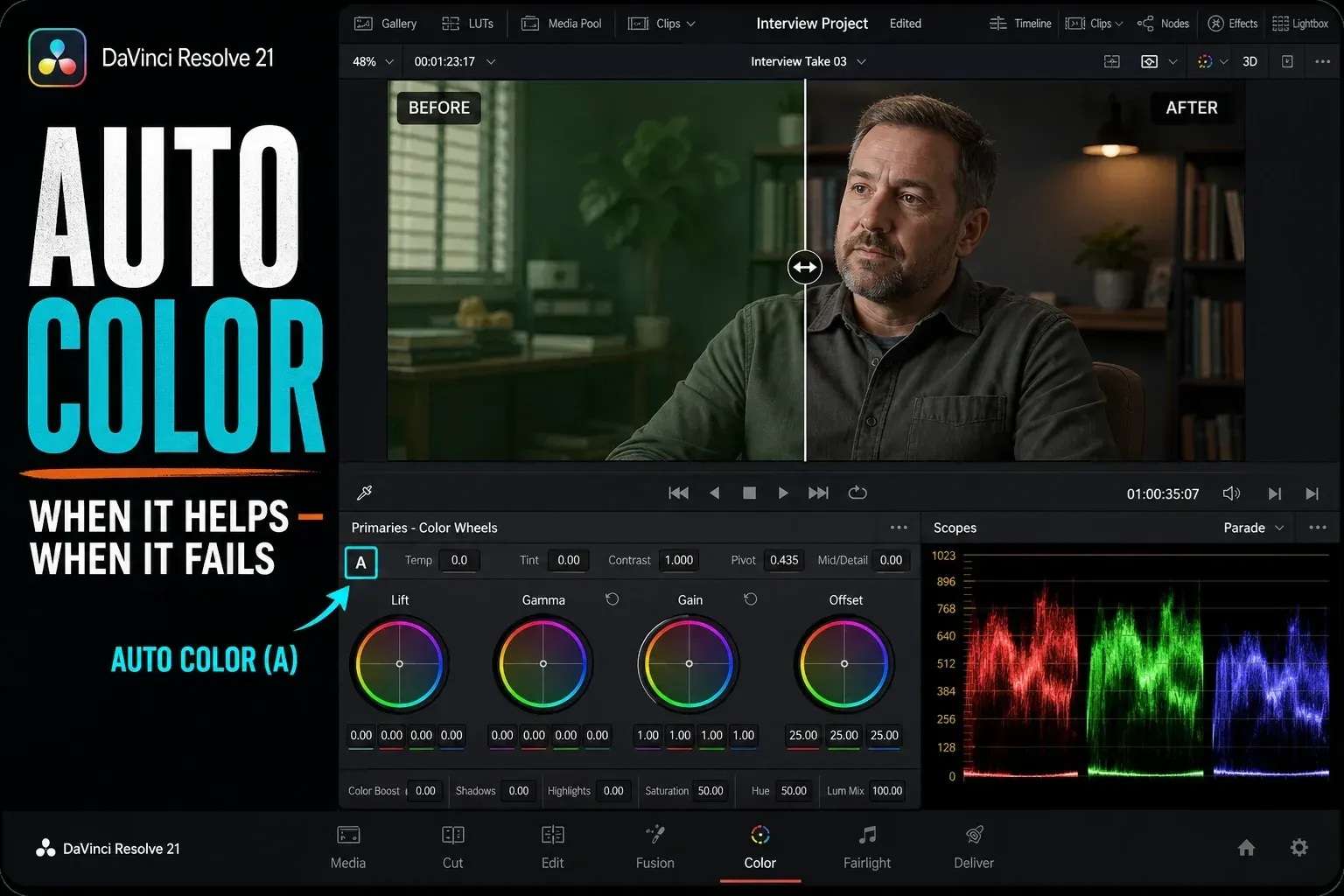This screenshot has height=896, width=1344.
Task: Click the Gain color wheel center
Action: coord(689,664)
